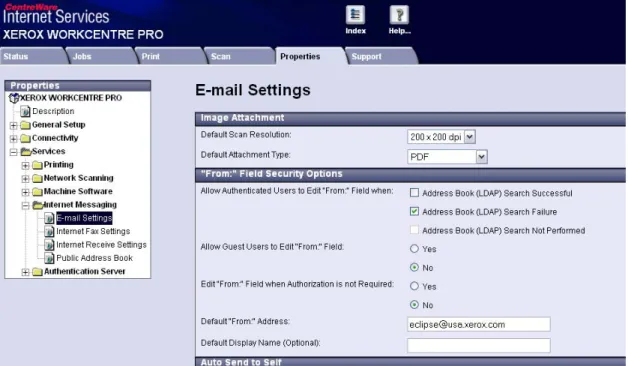
Task: Switch to the Jobs tab
Action: pos(101,56)
